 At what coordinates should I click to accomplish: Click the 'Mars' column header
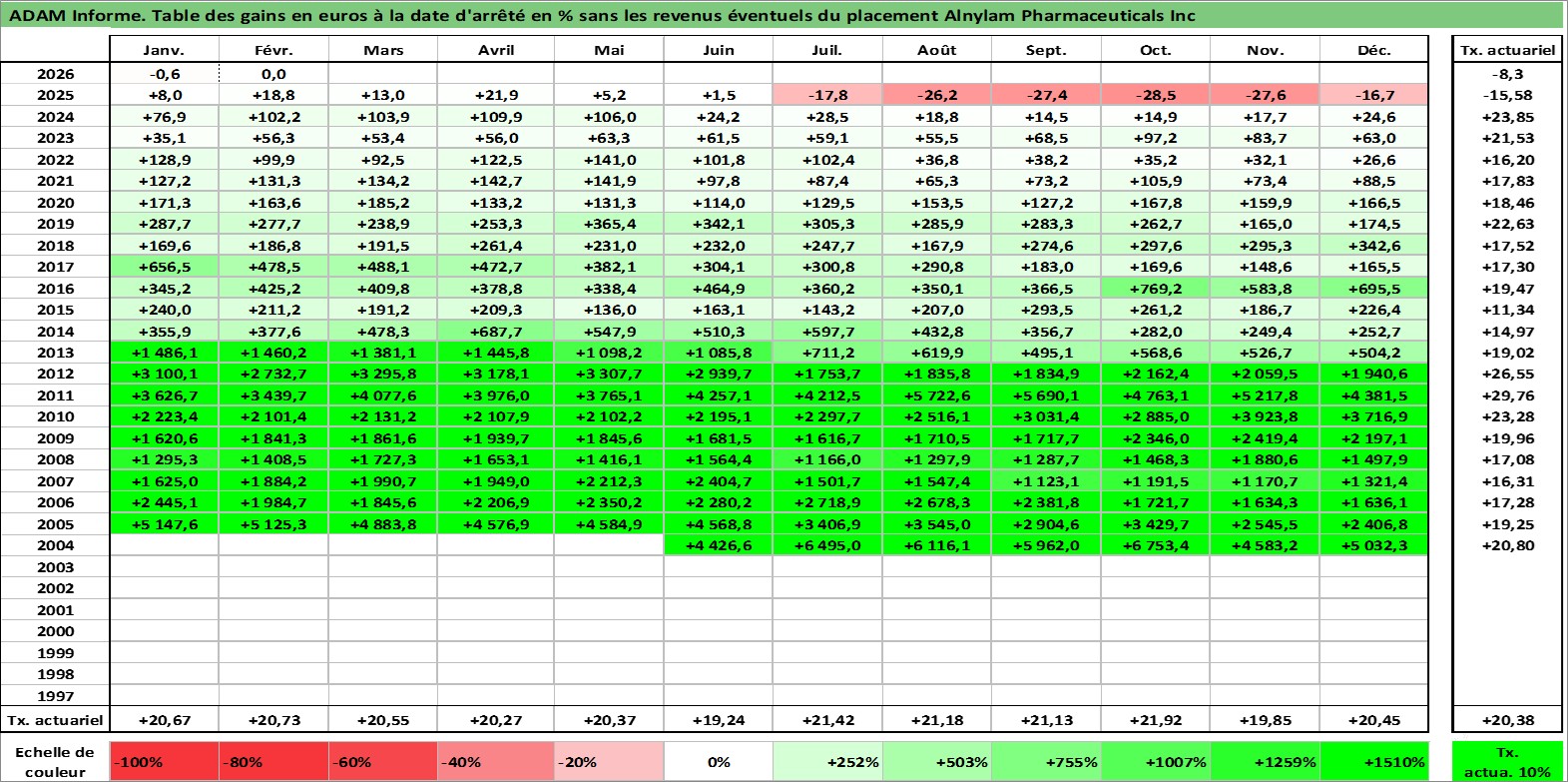pos(383,50)
